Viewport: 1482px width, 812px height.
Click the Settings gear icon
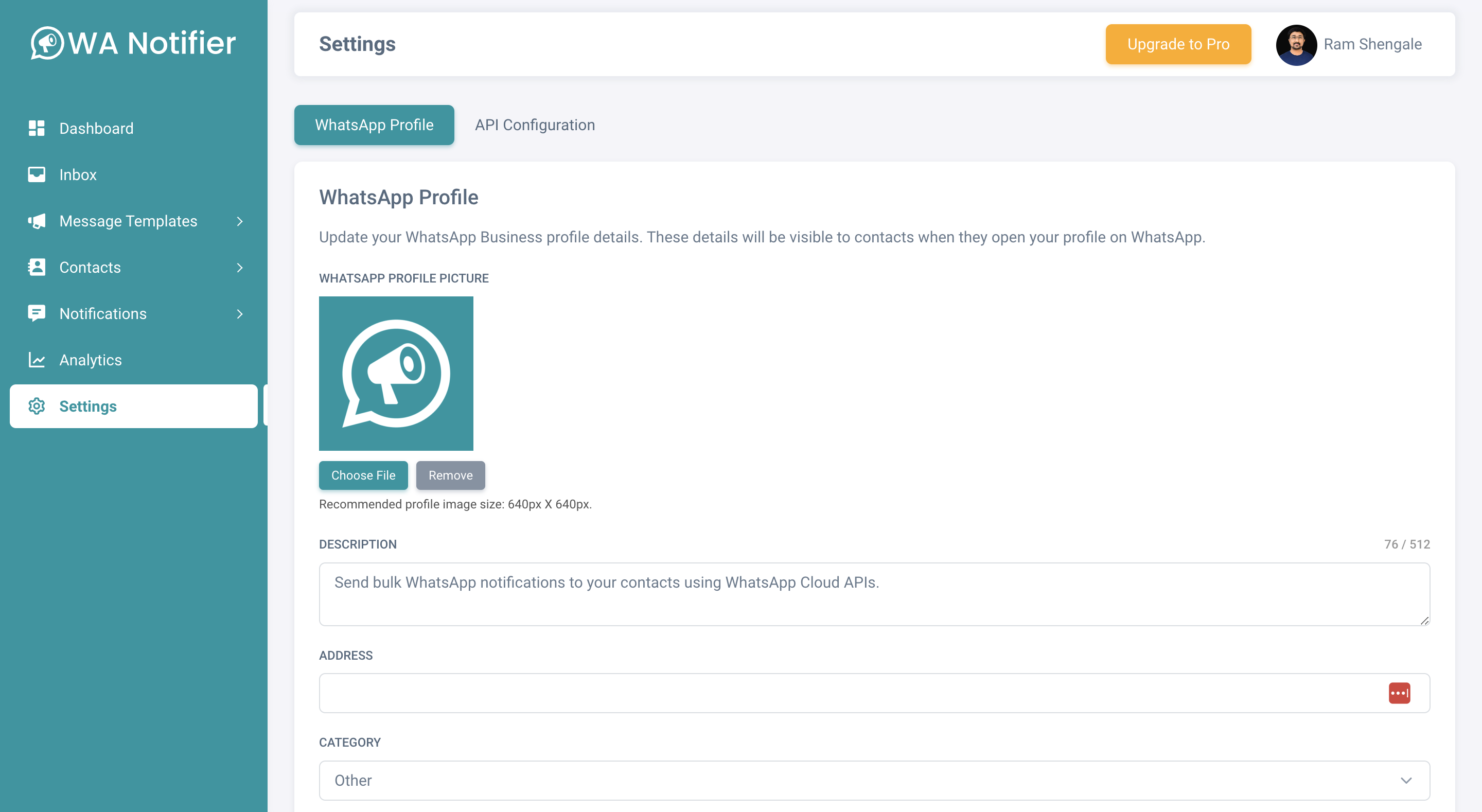click(x=37, y=407)
